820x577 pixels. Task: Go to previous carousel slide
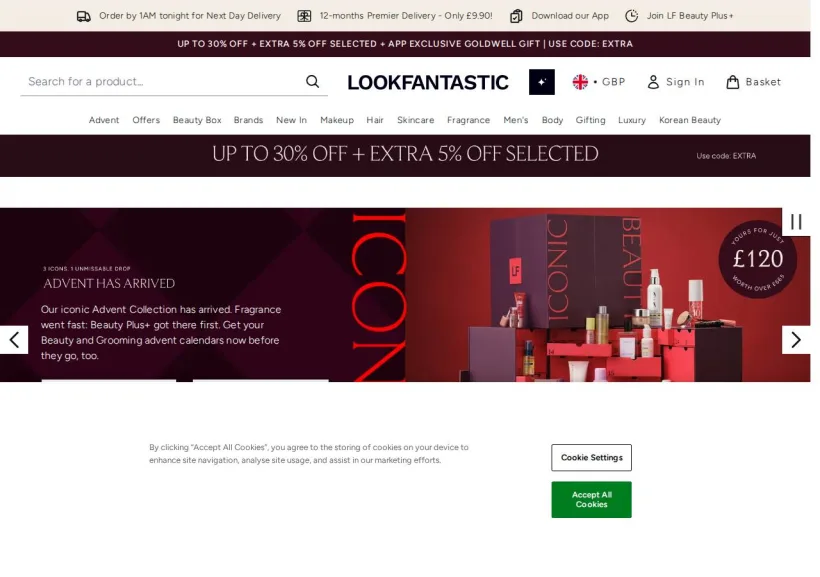14,340
